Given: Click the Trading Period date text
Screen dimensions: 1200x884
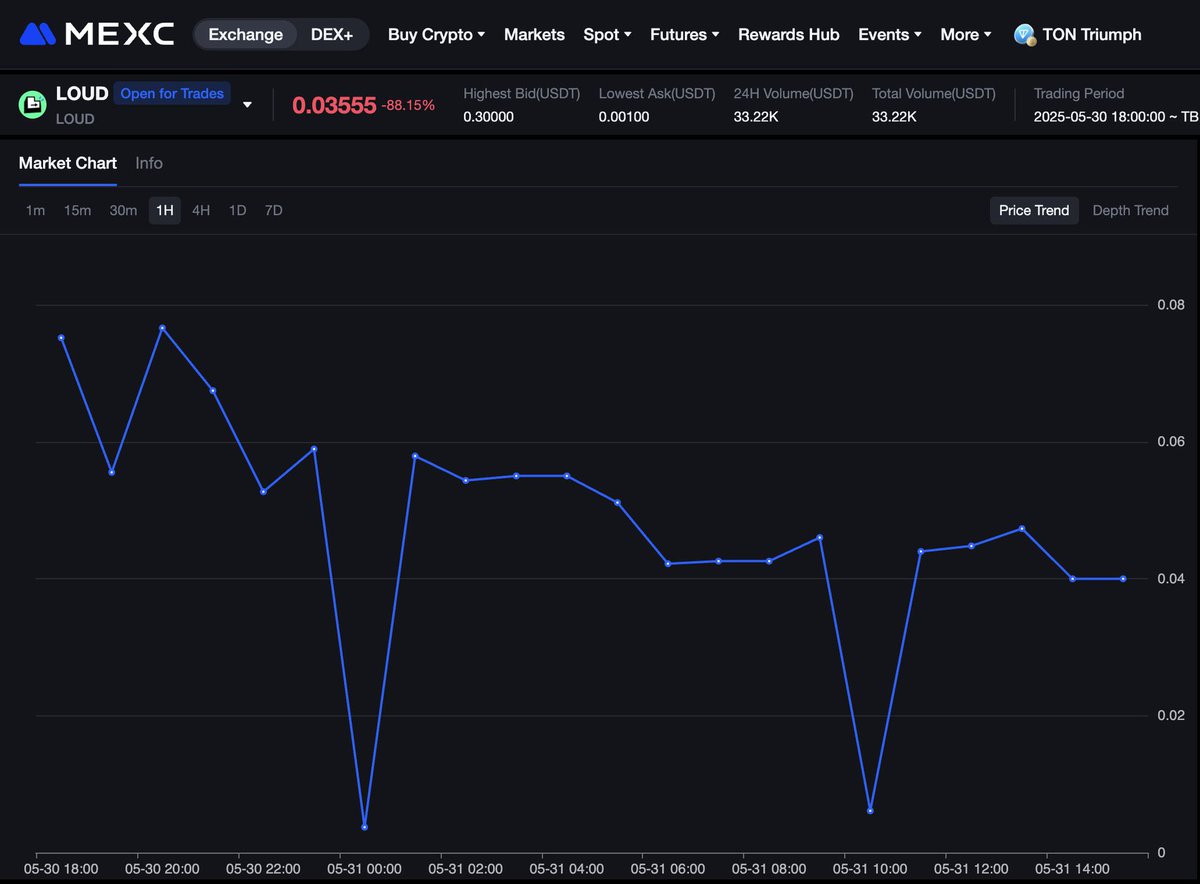Looking at the screenshot, I should (1116, 117).
